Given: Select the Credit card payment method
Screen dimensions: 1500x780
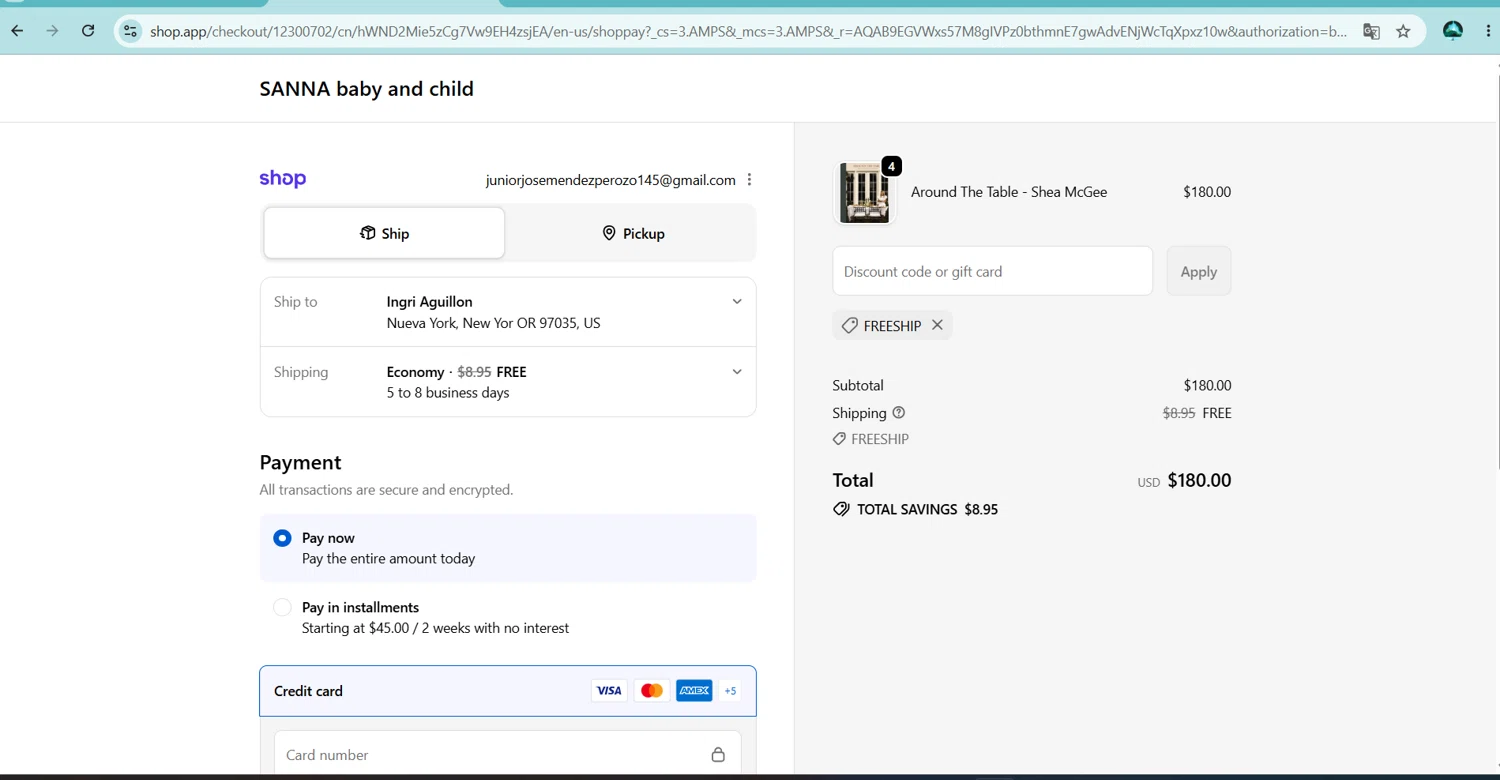Looking at the screenshot, I should [x=508, y=691].
